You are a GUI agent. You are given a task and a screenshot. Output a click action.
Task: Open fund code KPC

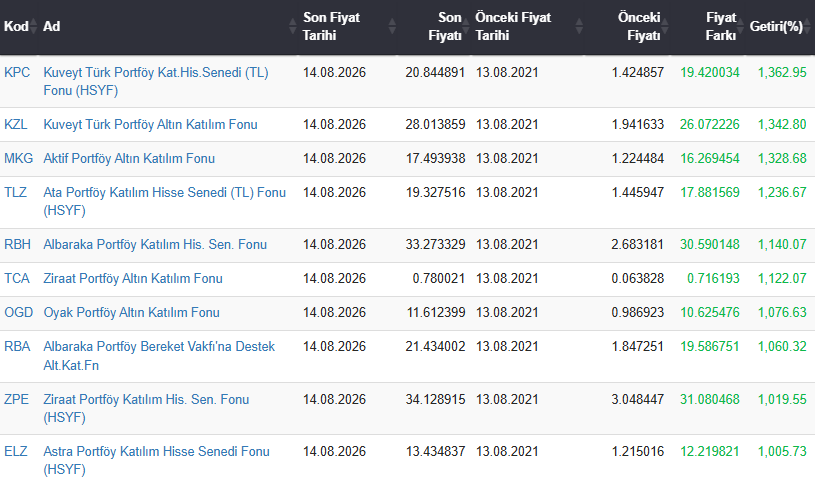(17, 72)
